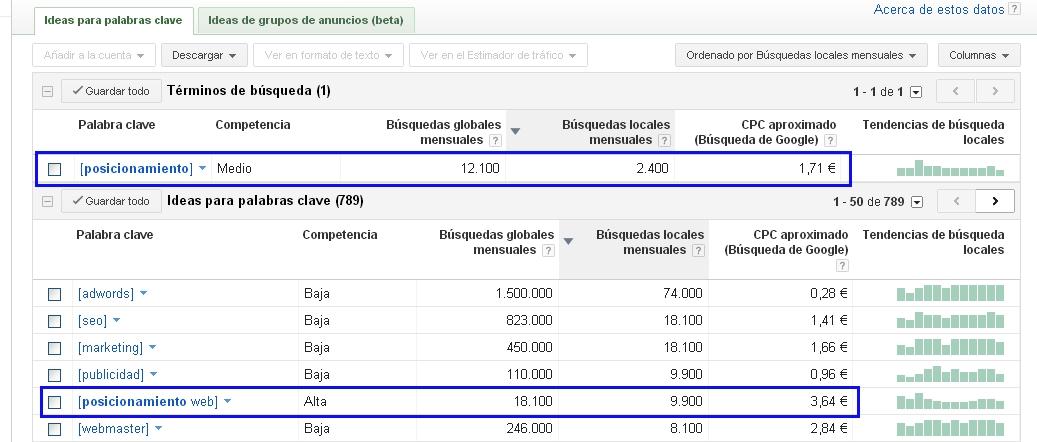Go to previous page of keyword ideas

click(x=956, y=201)
